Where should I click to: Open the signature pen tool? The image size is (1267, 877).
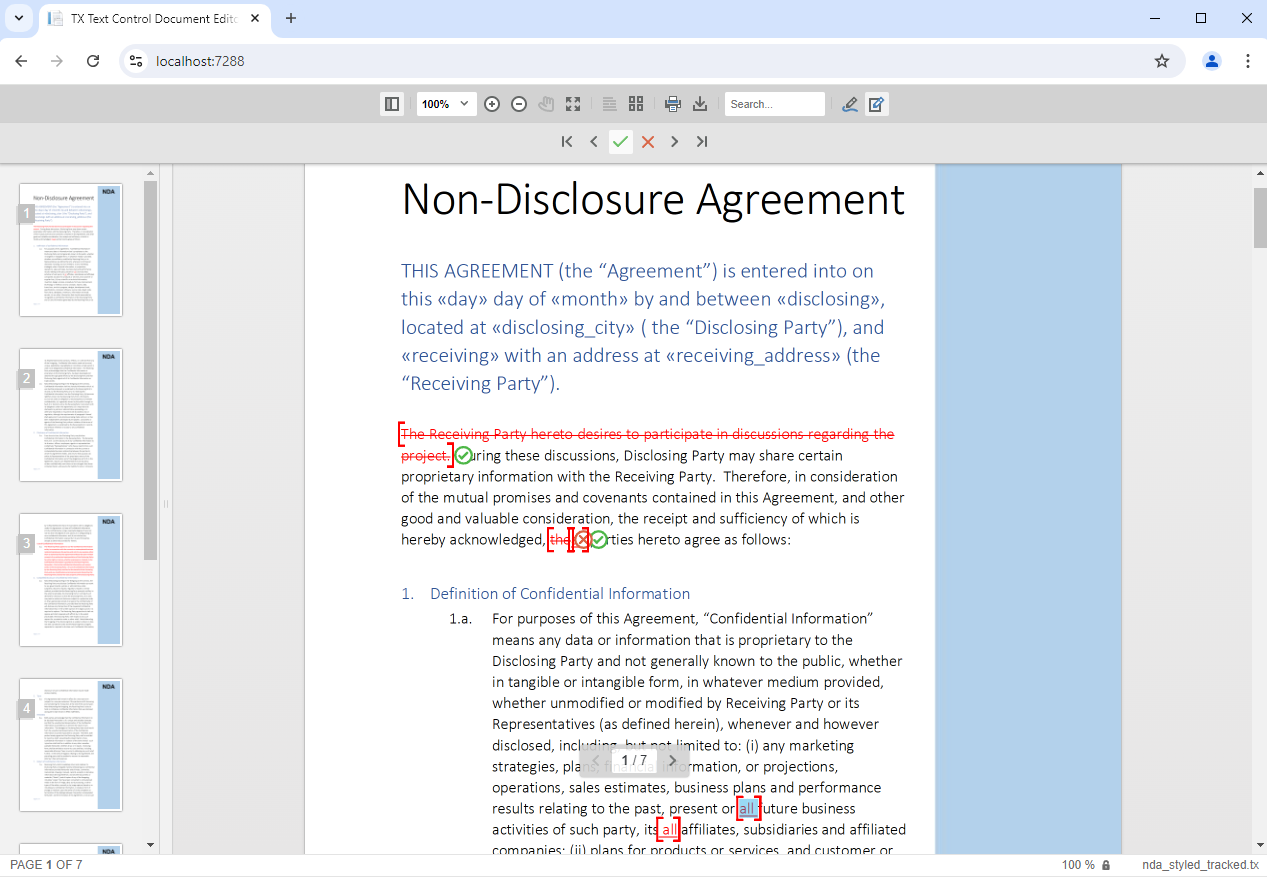[850, 104]
